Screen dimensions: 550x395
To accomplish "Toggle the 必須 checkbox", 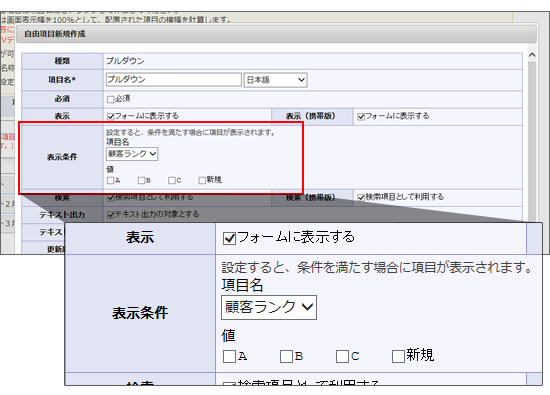I will (x=110, y=99).
